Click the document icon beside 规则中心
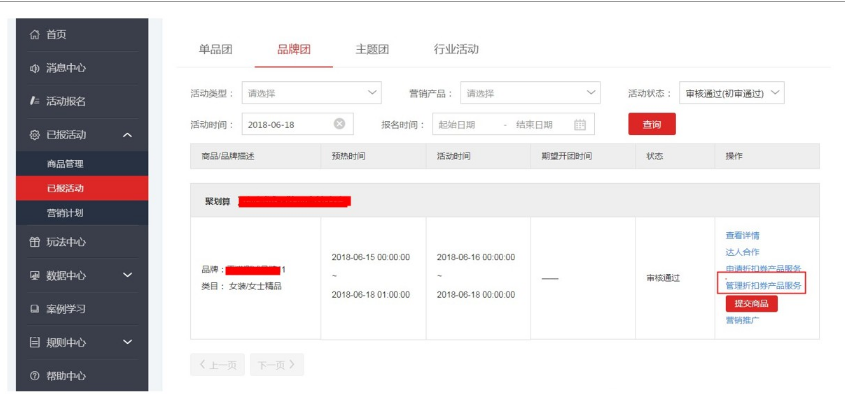 point(34,343)
